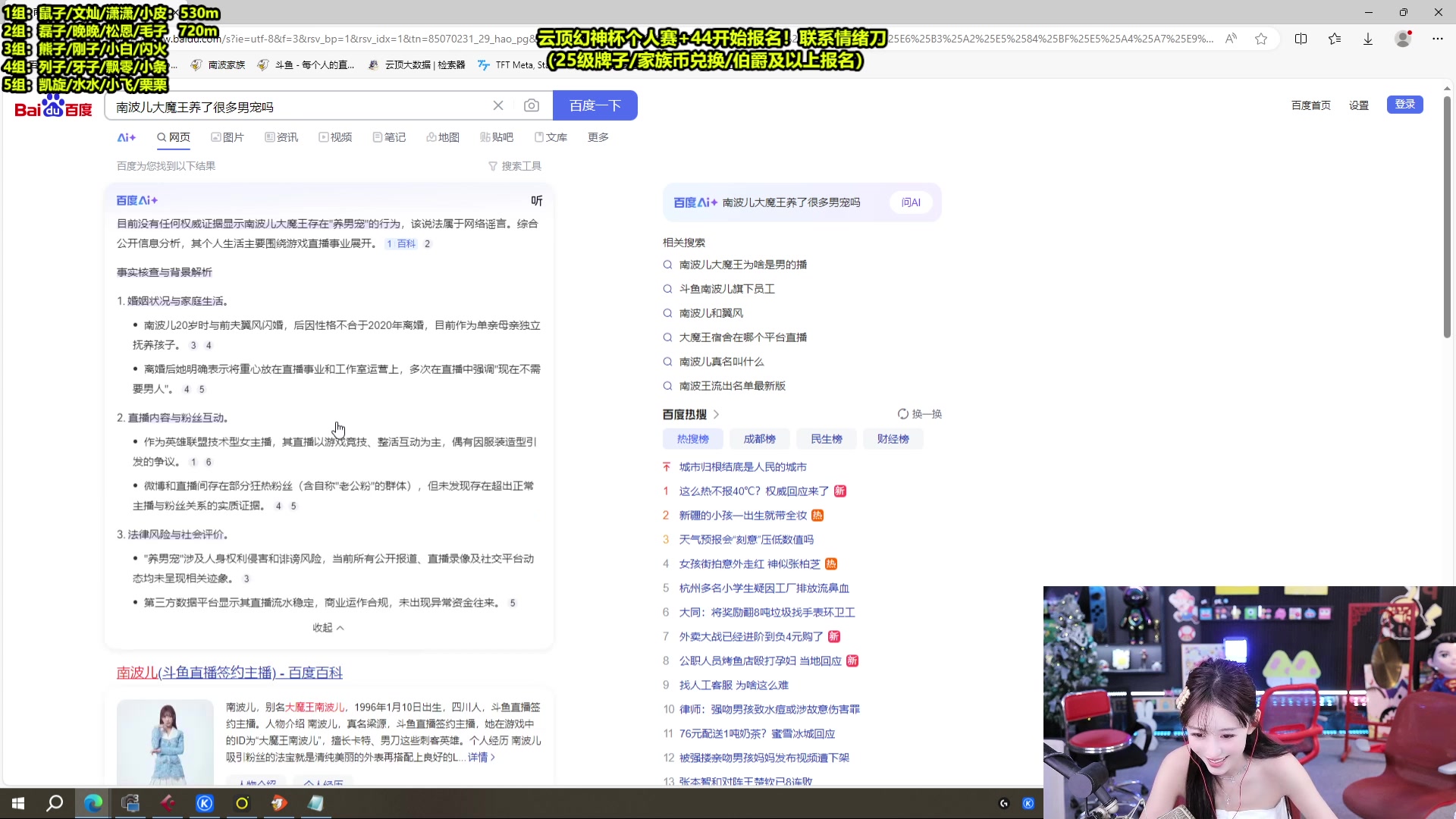The height and width of the screenshot is (819, 1456).
Task: Toggle read aloud icon in address bar
Action: click(x=1231, y=39)
